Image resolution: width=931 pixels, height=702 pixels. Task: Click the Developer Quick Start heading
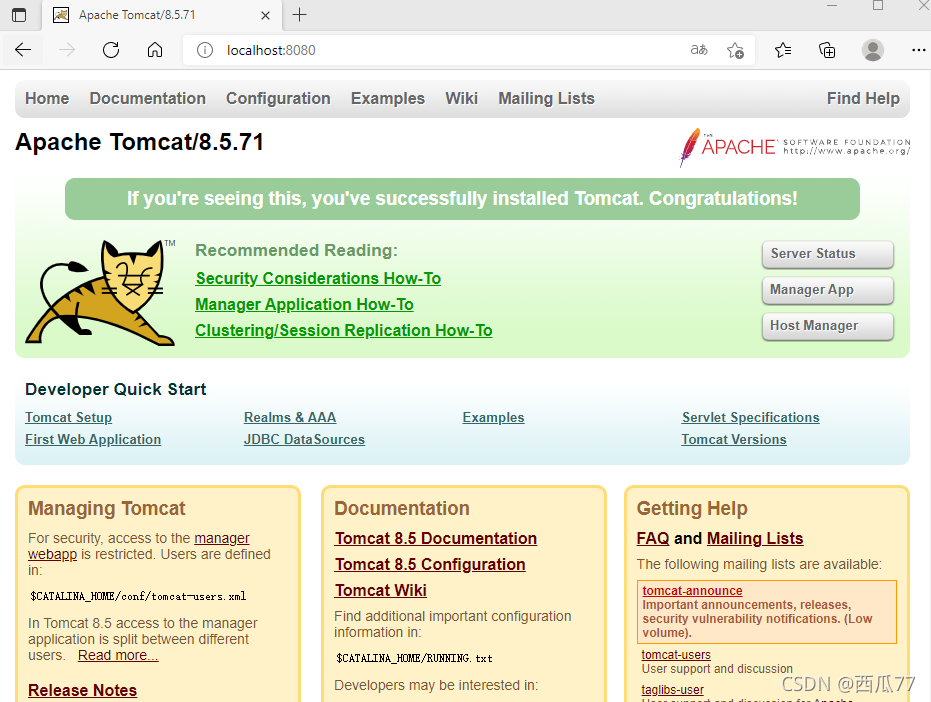pos(116,390)
